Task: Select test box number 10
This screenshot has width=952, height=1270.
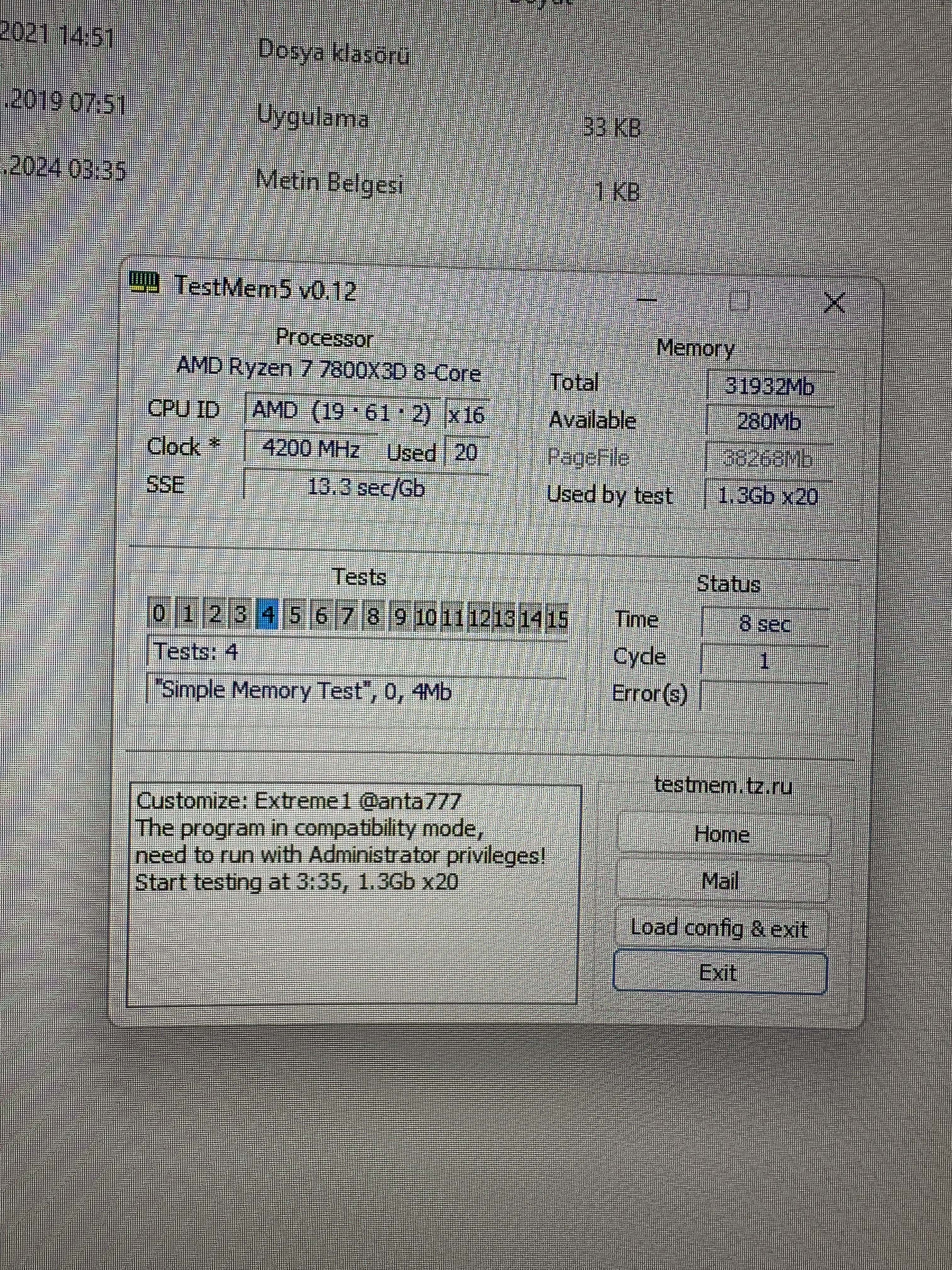Action: [425, 617]
